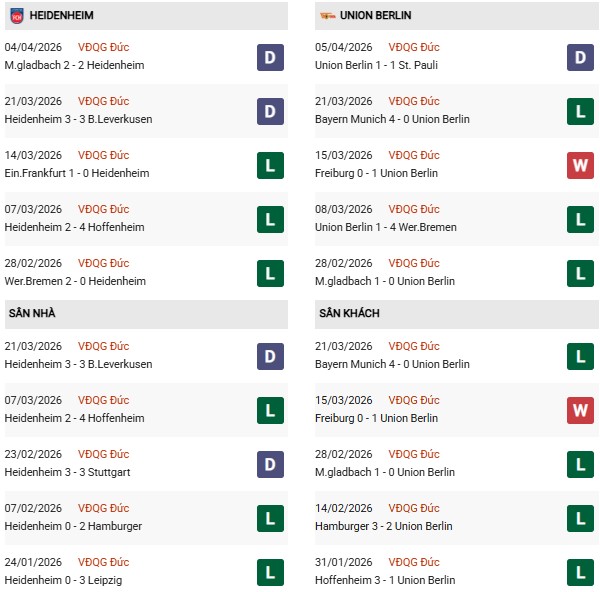Click the W badge for Freiburg 0 - 1 Union Berlin on 15/03/2026 in the top list
The width and height of the screenshot is (600, 592).
[x=581, y=166]
